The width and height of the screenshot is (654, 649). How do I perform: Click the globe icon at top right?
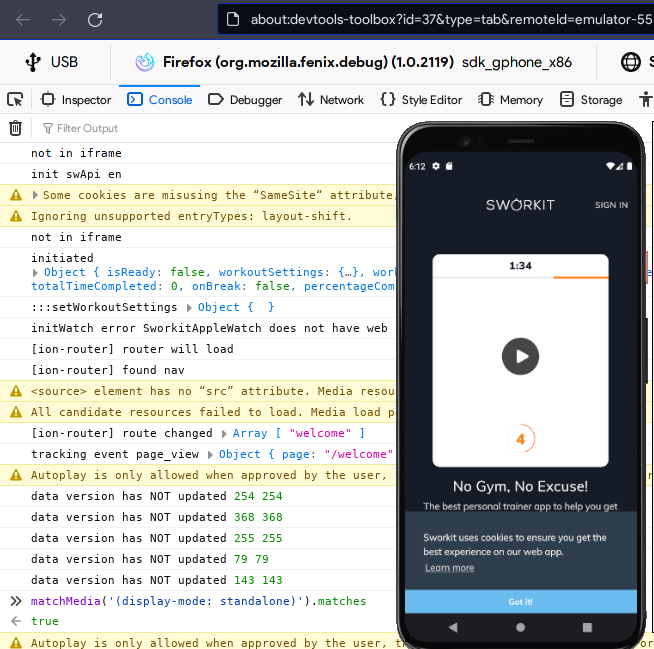click(x=631, y=62)
